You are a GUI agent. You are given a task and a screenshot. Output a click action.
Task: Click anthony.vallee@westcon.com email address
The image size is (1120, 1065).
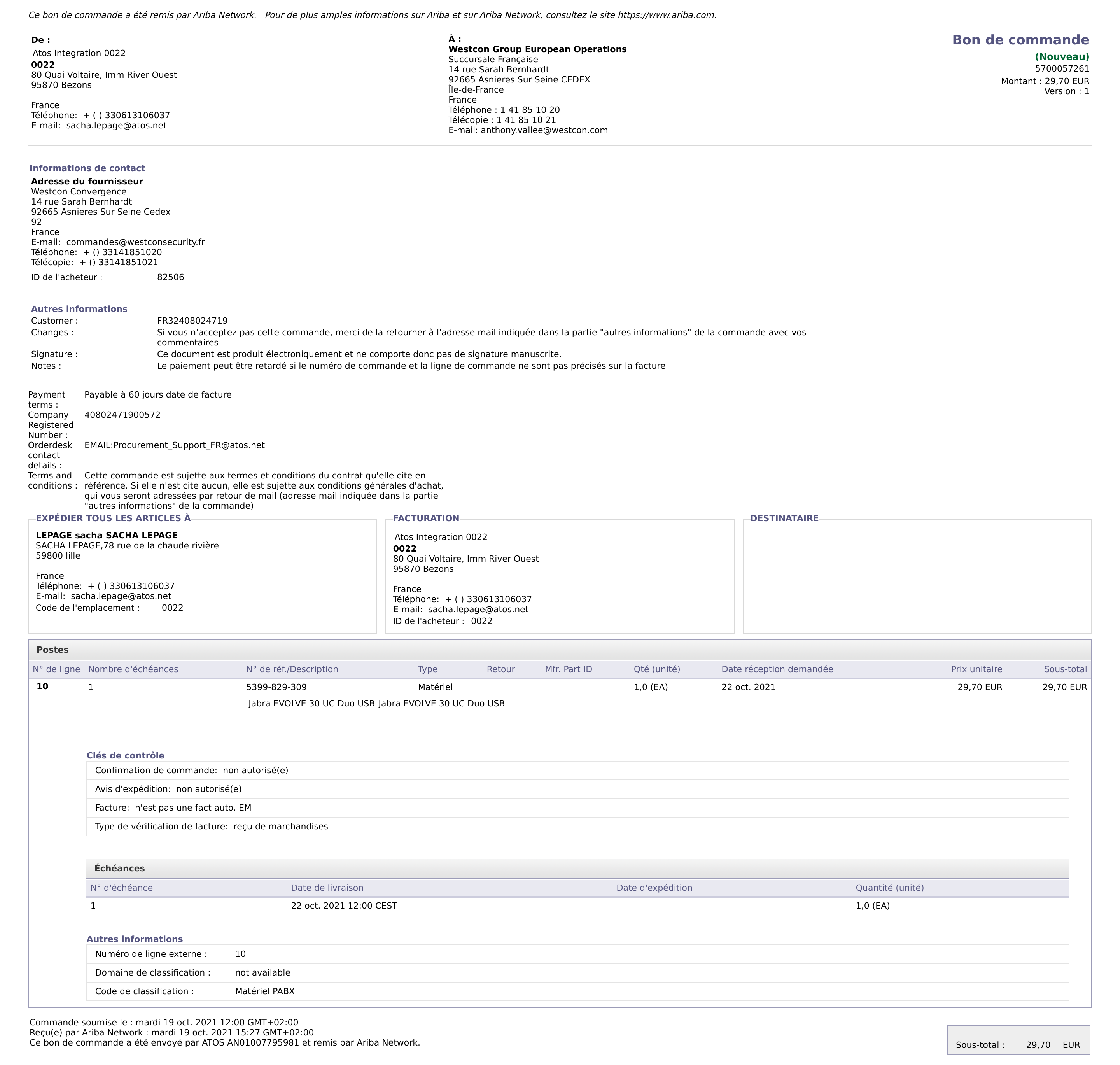[x=544, y=130]
